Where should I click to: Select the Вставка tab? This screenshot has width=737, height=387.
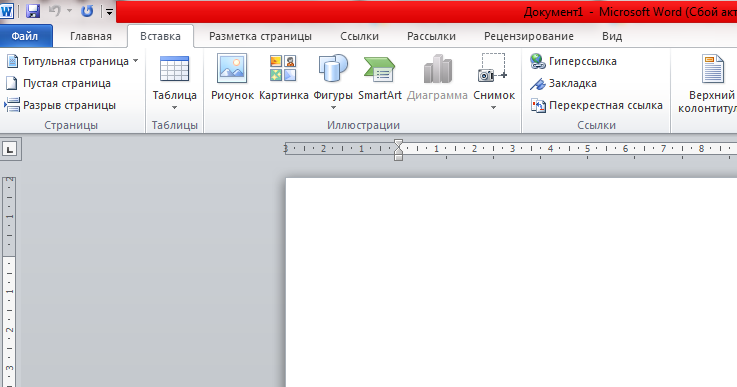coord(160,36)
